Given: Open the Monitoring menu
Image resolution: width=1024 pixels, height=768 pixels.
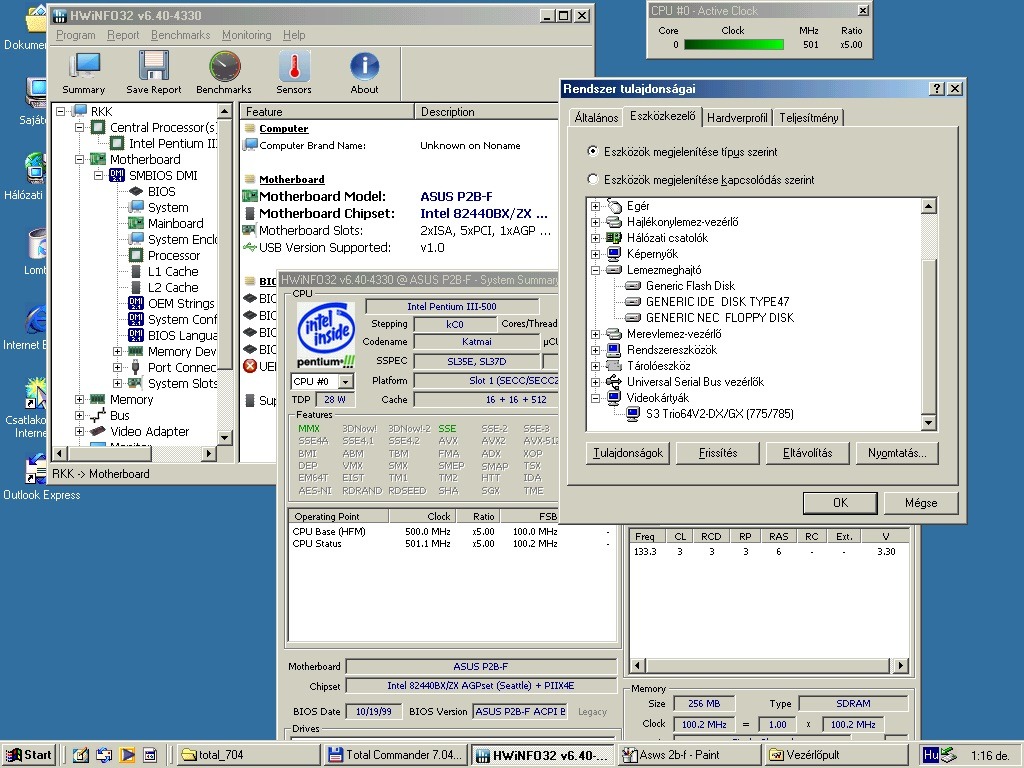Looking at the screenshot, I should (x=246, y=35).
